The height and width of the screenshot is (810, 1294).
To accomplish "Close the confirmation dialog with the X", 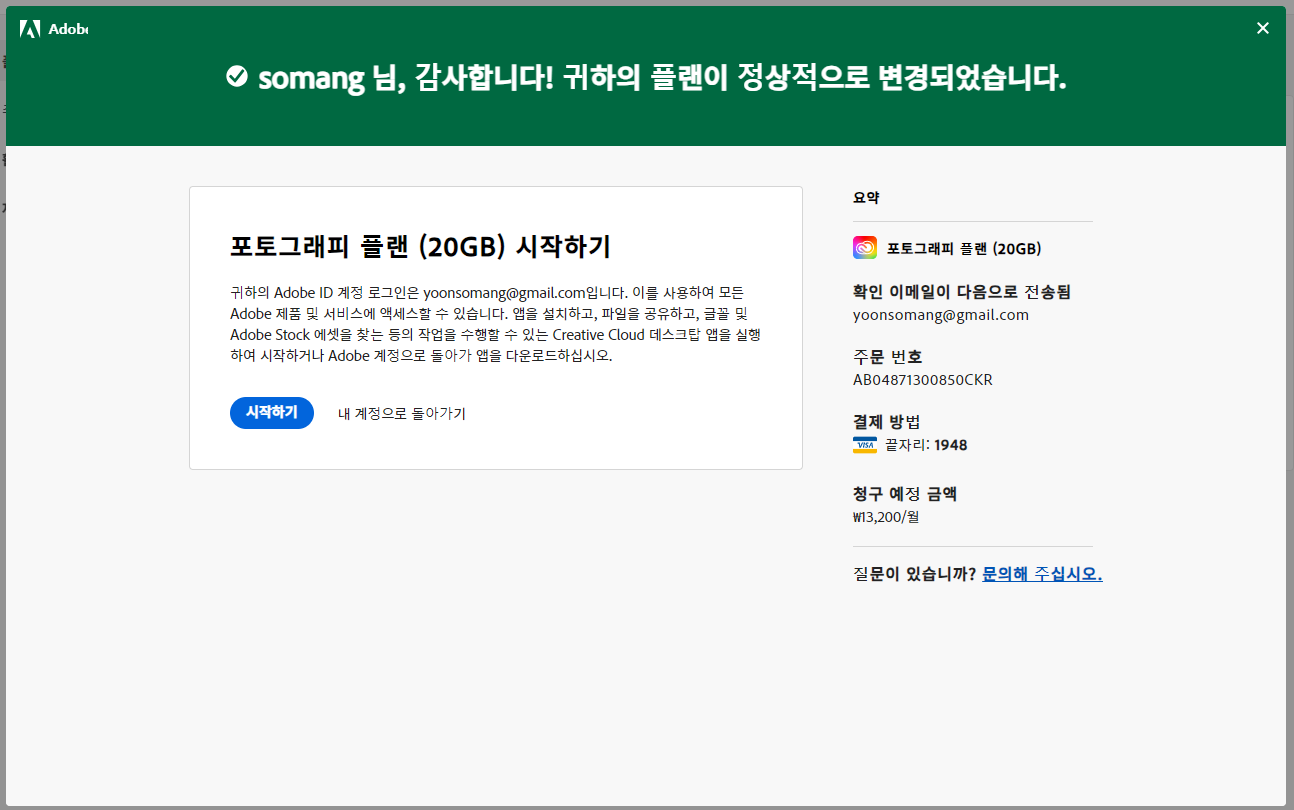I will pyautogui.click(x=1263, y=28).
